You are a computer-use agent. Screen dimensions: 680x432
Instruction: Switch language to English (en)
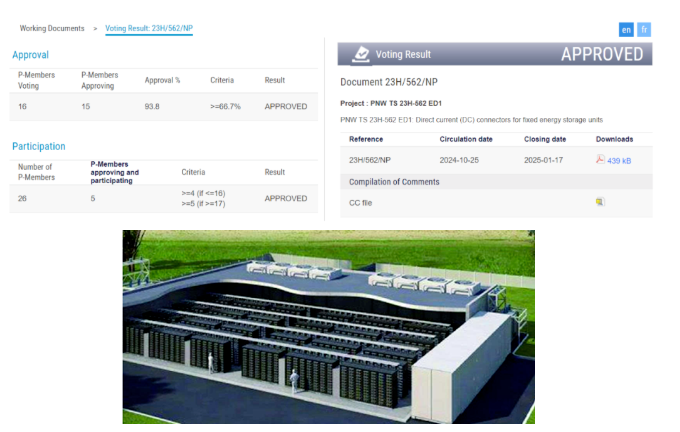626,29
